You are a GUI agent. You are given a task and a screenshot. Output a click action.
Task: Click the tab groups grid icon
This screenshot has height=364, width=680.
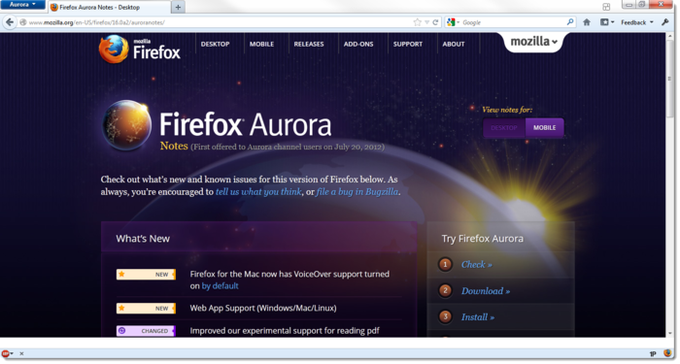tap(606, 7)
